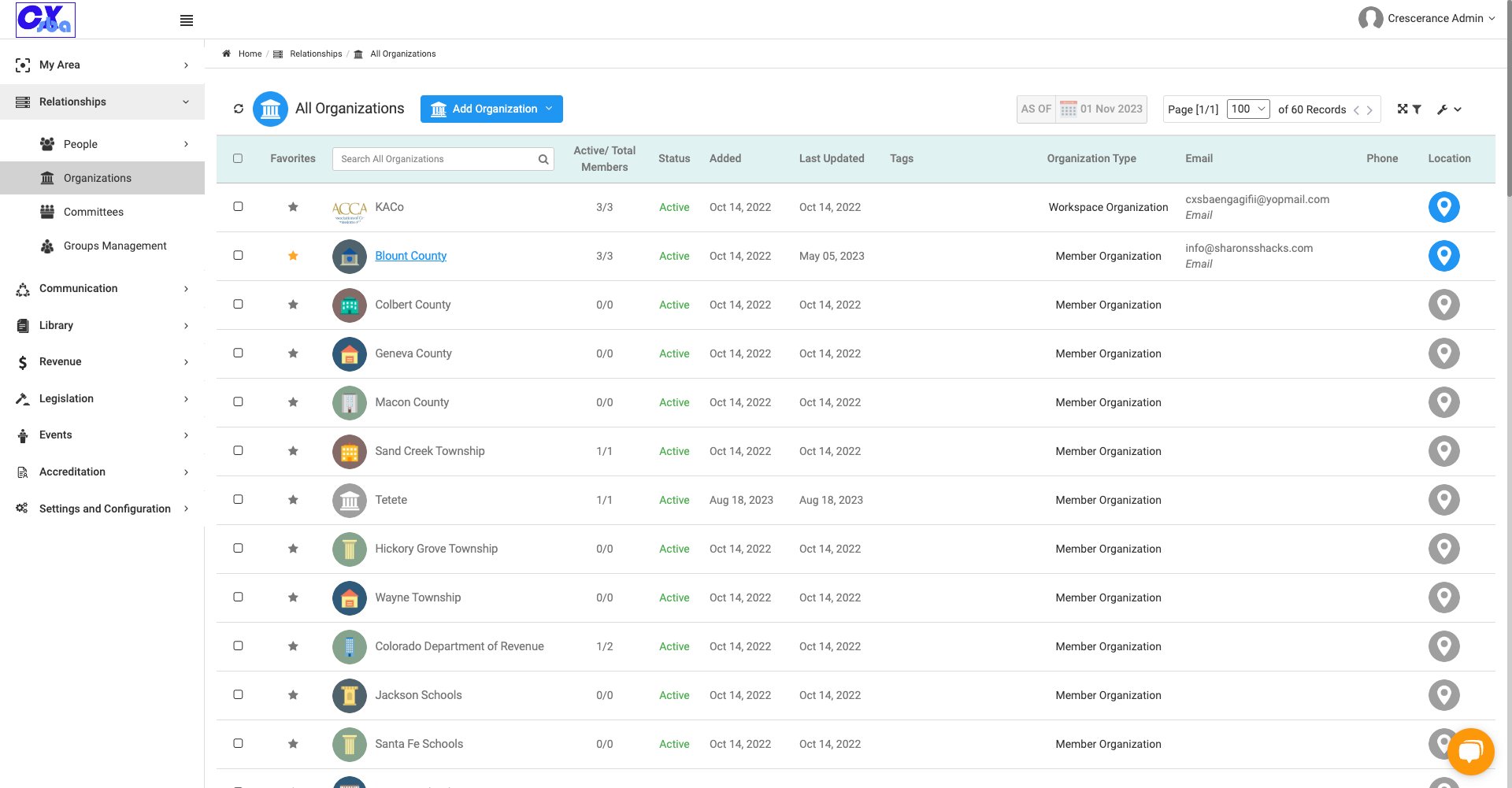The width and height of the screenshot is (1512, 788).
Task: Click the refresh icon beside All Organizations
Action: click(239, 109)
